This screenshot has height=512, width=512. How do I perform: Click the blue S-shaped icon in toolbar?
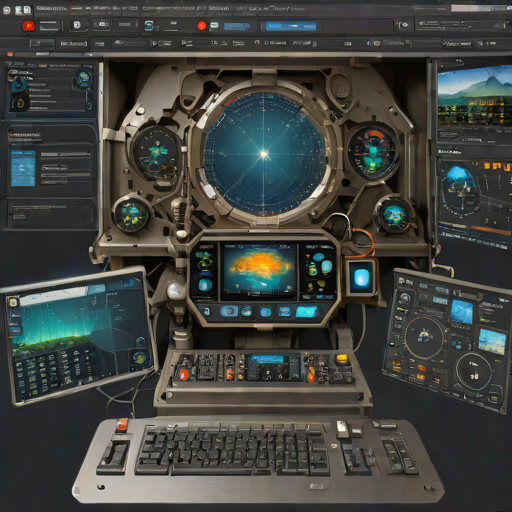point(149,26)
